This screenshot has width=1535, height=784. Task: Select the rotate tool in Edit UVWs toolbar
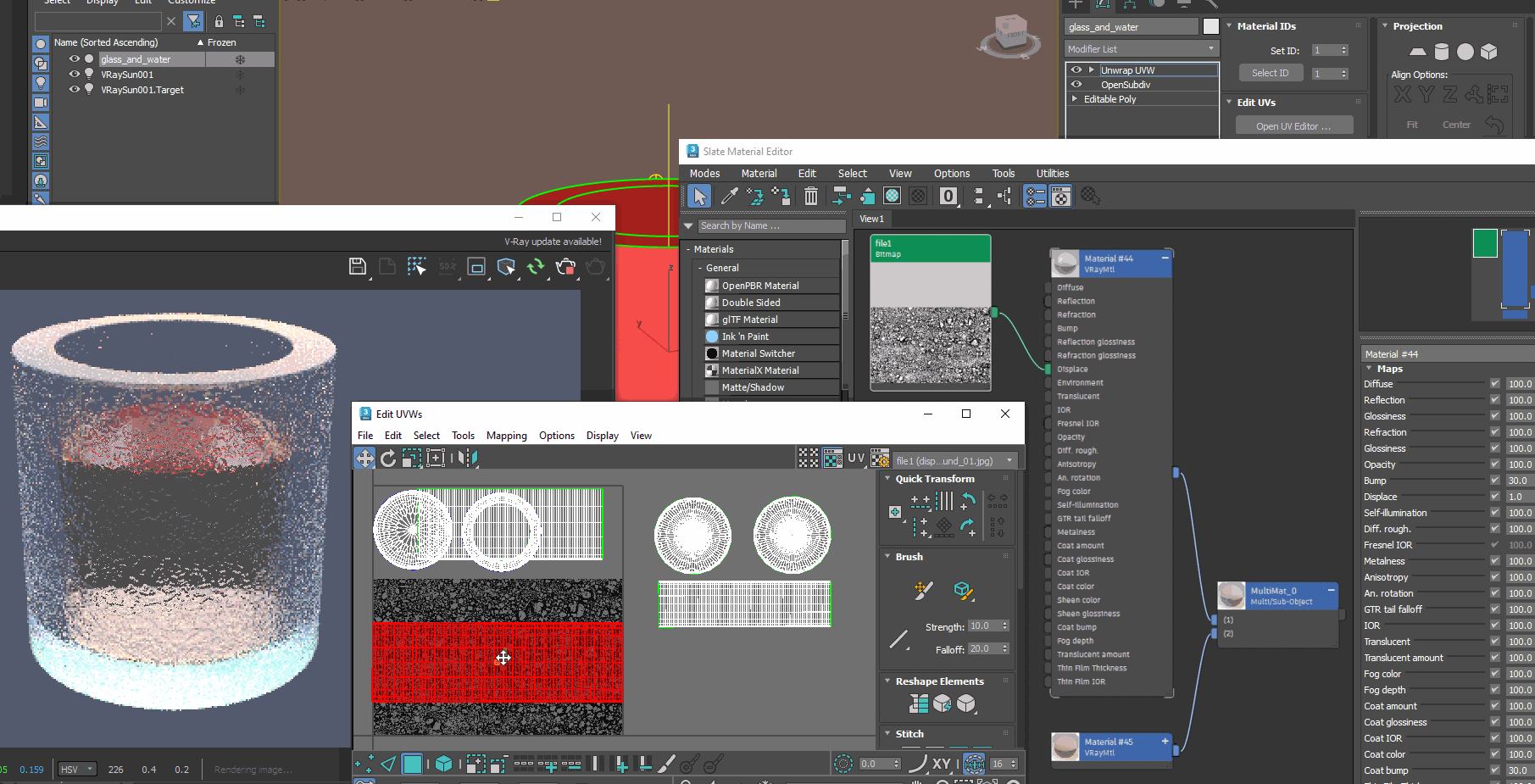388,459
